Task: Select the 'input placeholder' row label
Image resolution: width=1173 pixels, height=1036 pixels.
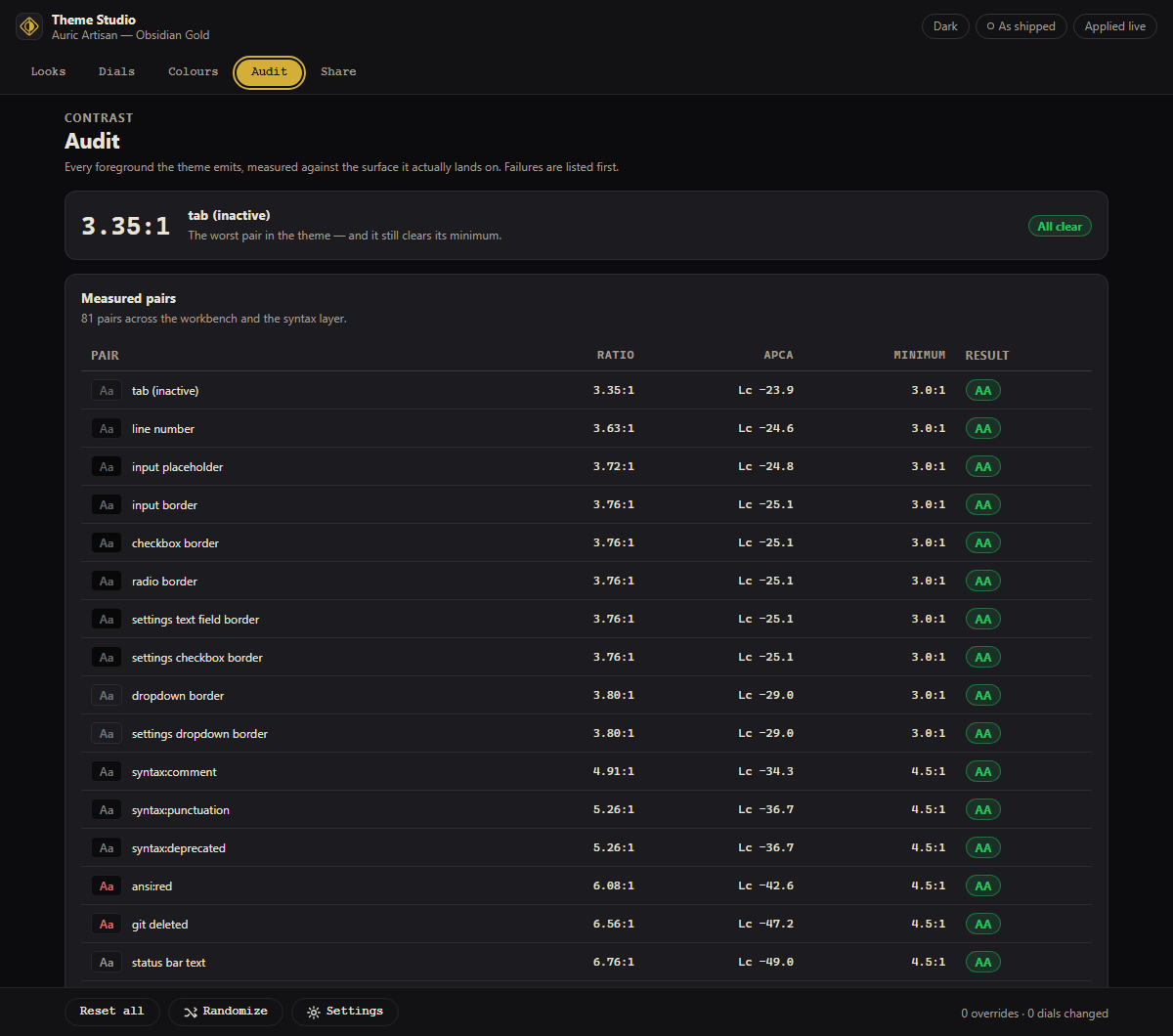Action: coord(177,466)
